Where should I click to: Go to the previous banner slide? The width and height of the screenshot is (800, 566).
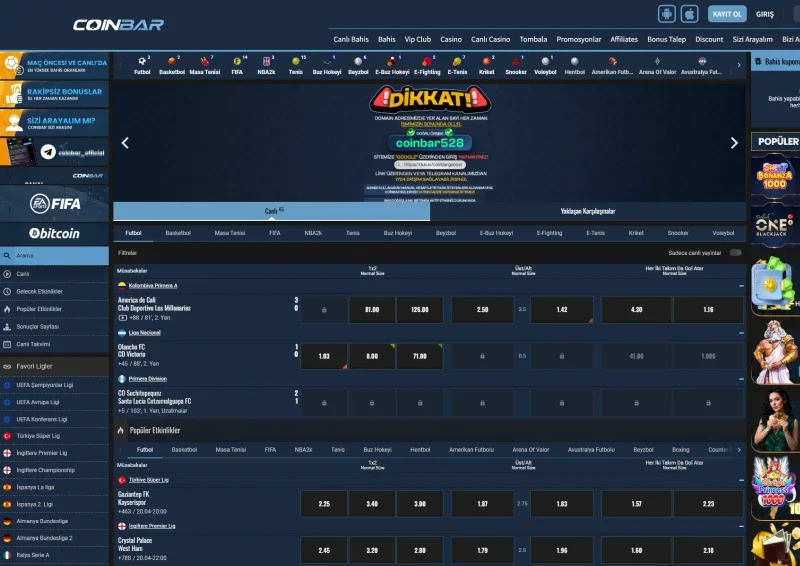tap(125, 143)
